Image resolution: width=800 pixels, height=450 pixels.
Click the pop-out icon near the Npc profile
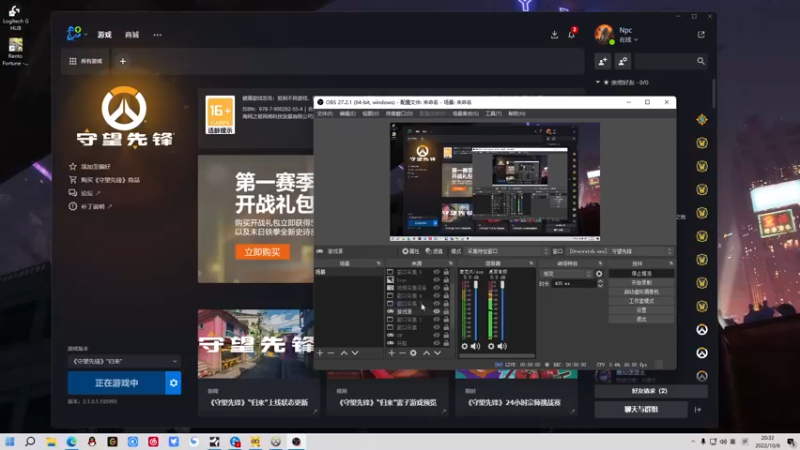pos(701,35)
